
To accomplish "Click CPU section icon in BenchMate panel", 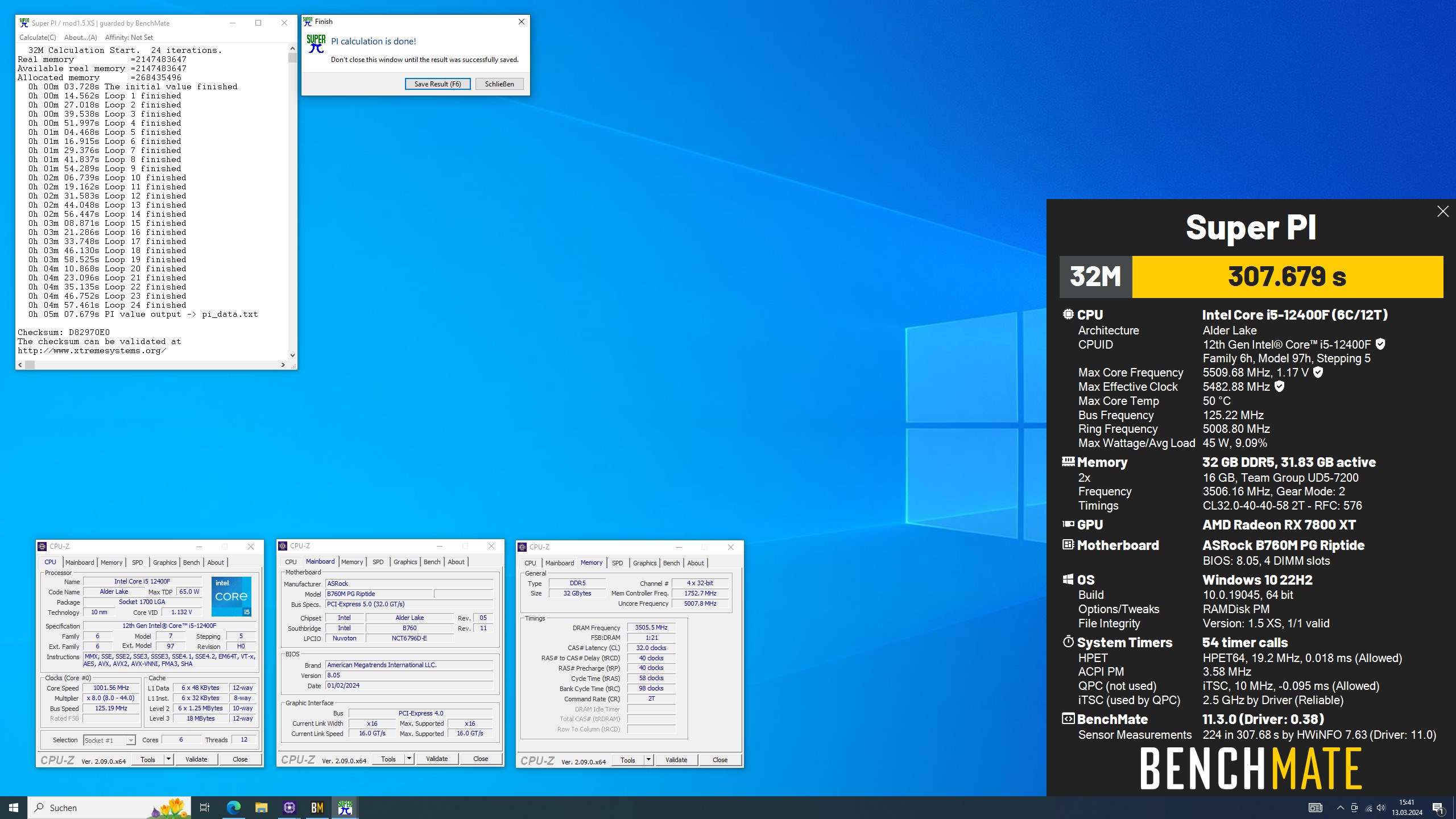I will point(1068,314).
